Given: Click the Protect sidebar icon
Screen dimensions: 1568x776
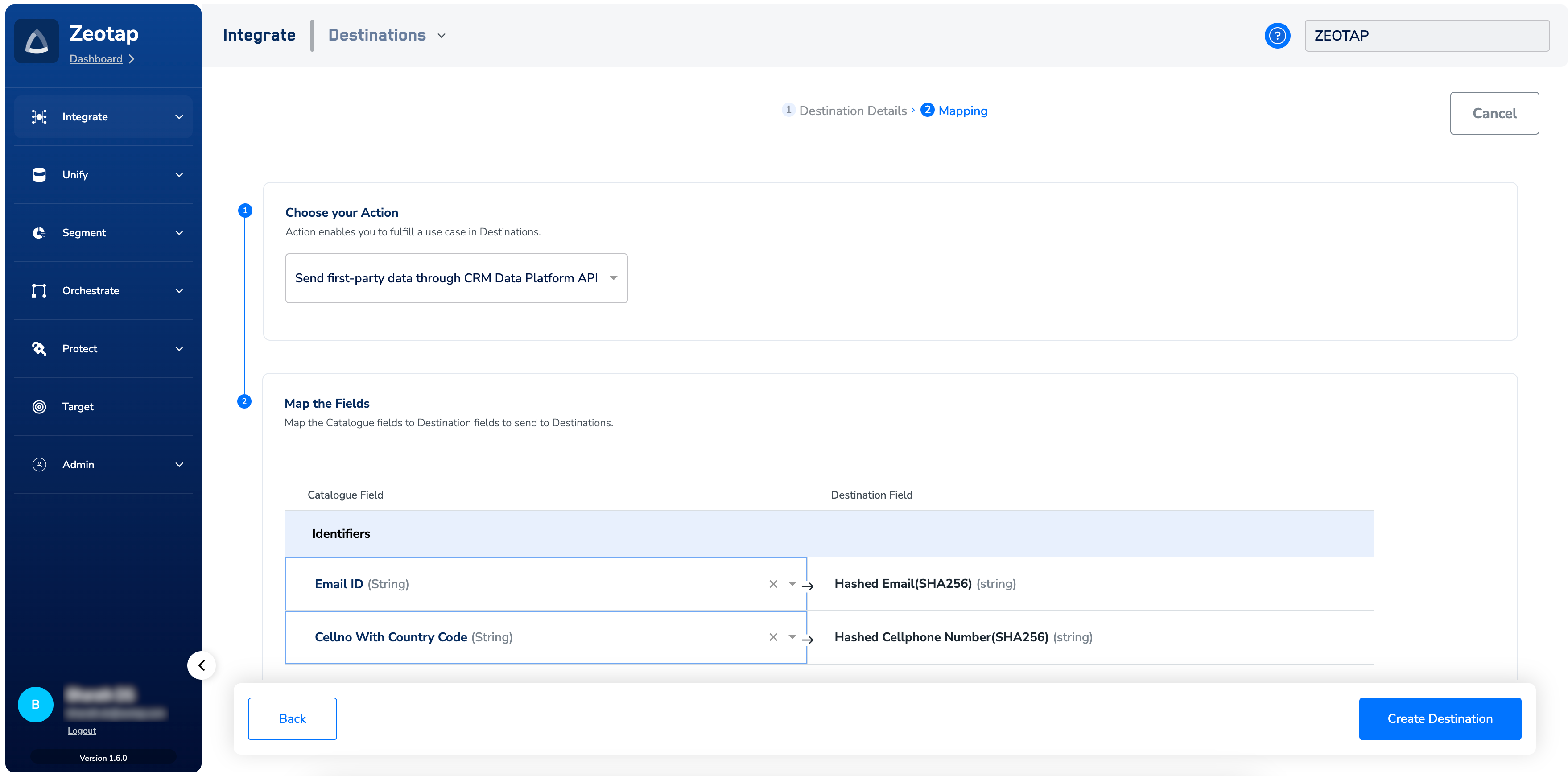Looking at the screenshot, I should click(x=39, y=348).
